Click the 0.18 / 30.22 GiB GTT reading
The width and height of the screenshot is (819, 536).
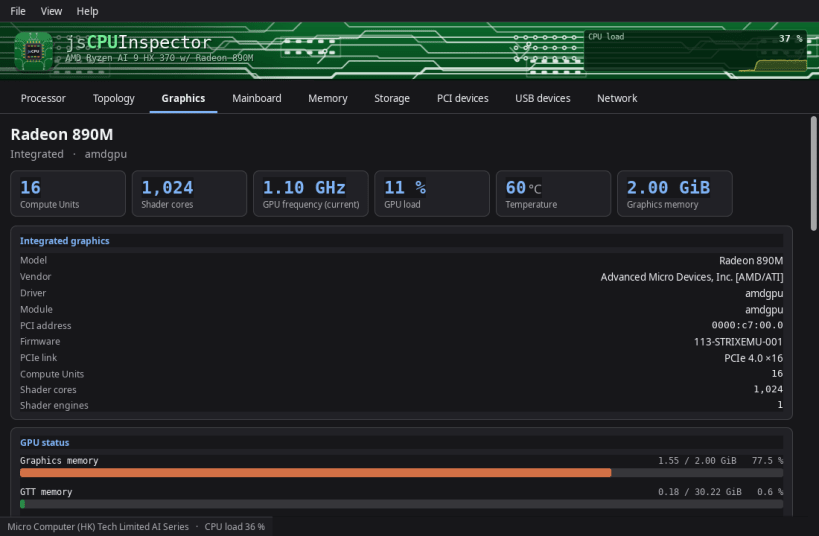(699, 492)
